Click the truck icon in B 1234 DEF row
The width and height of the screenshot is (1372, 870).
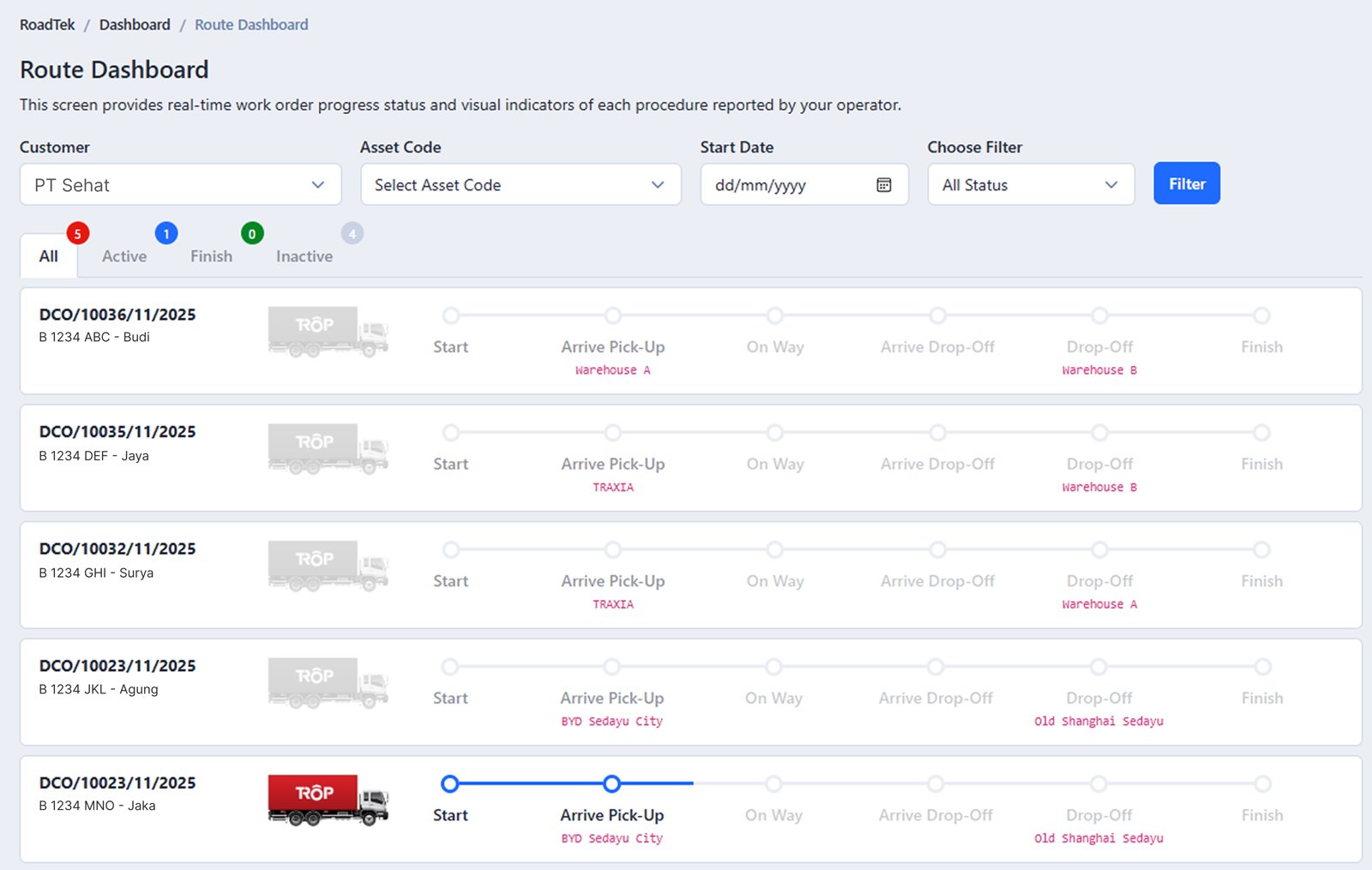pos(328,448)
